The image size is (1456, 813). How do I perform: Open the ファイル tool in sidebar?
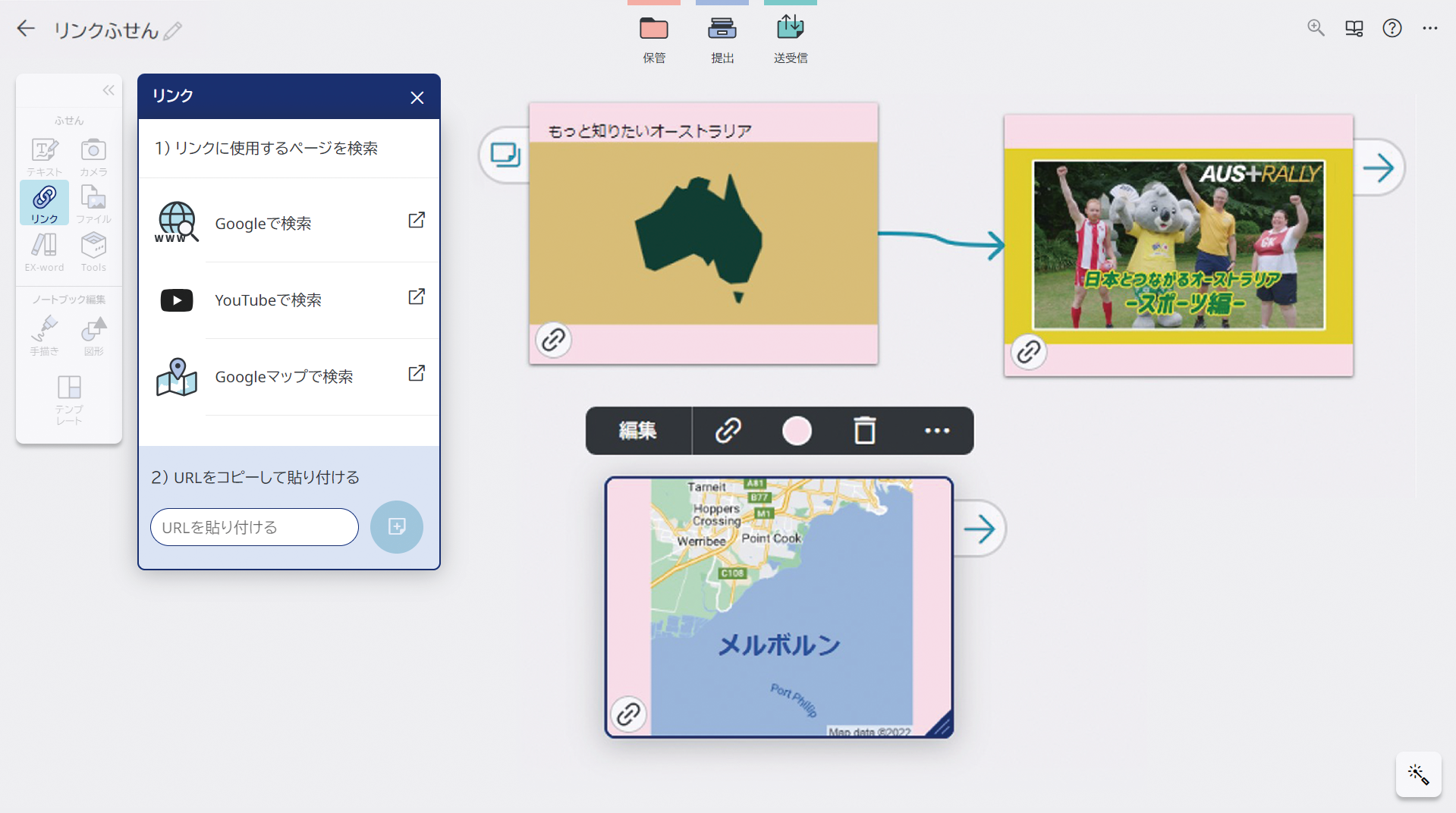tap(93, 203)
